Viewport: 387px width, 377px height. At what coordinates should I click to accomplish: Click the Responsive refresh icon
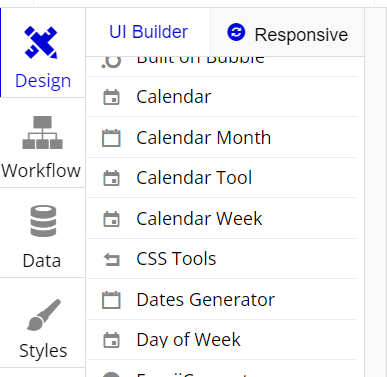(x=236, y=32)
